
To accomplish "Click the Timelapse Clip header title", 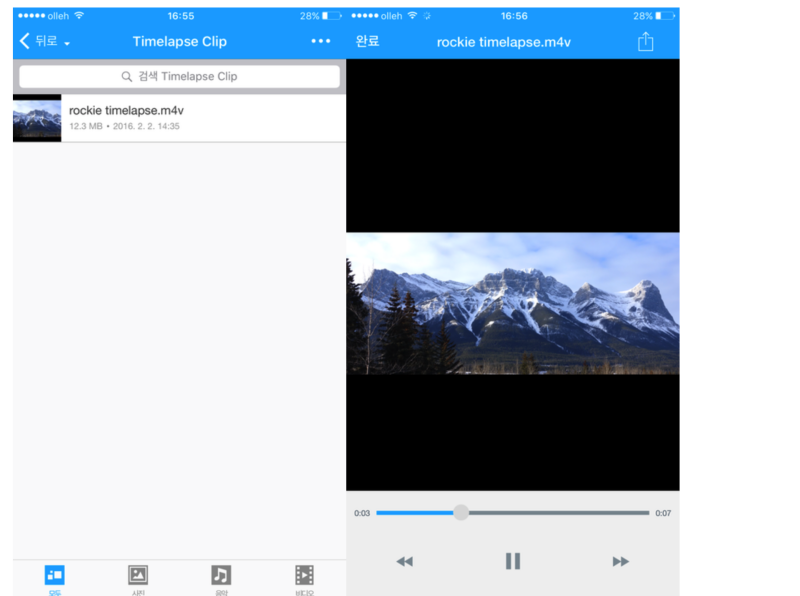I will [180, 41].
